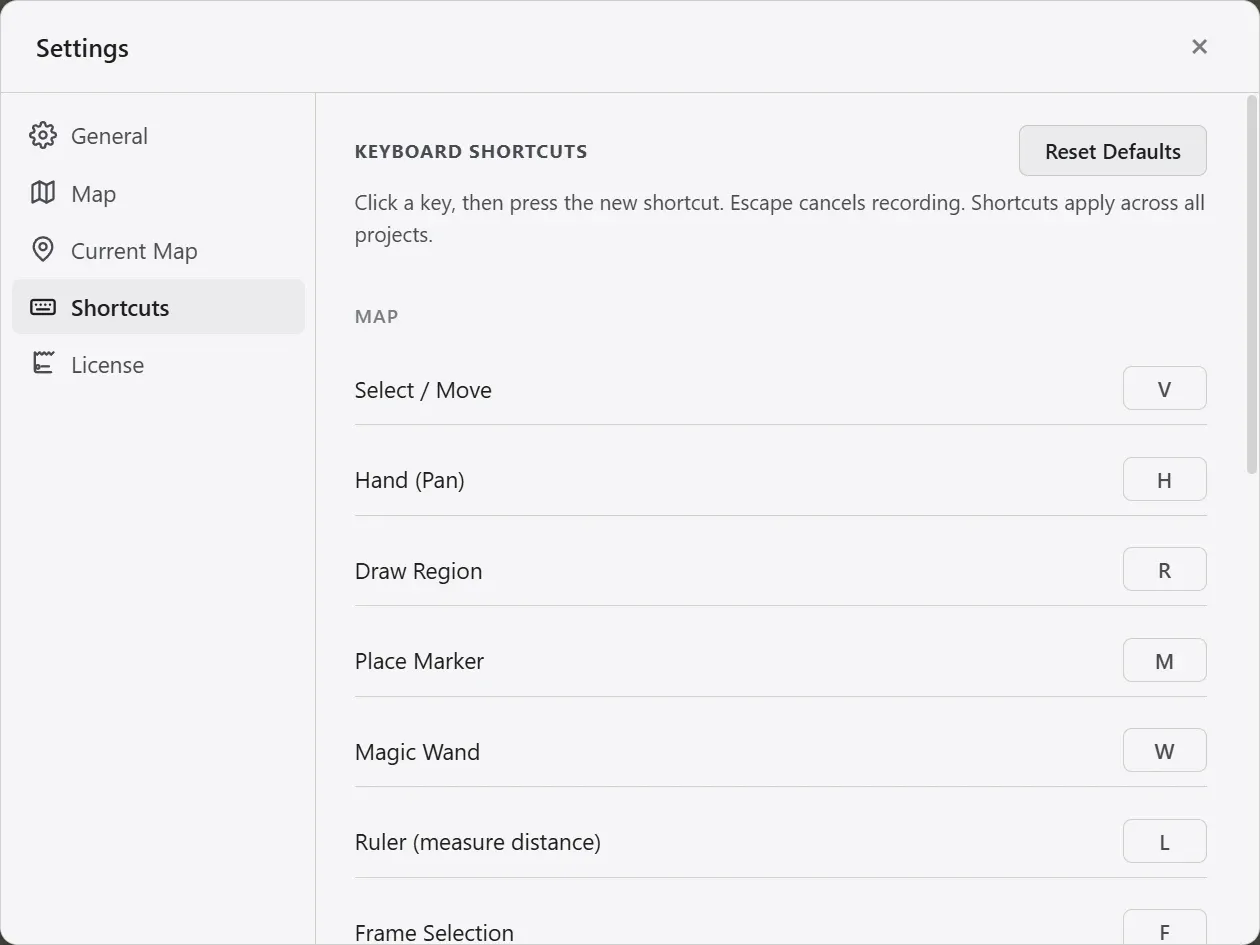Screen dimensions: 1260x945
Task: Click the "Hand (Pan)" label
Action: [410, 481]
